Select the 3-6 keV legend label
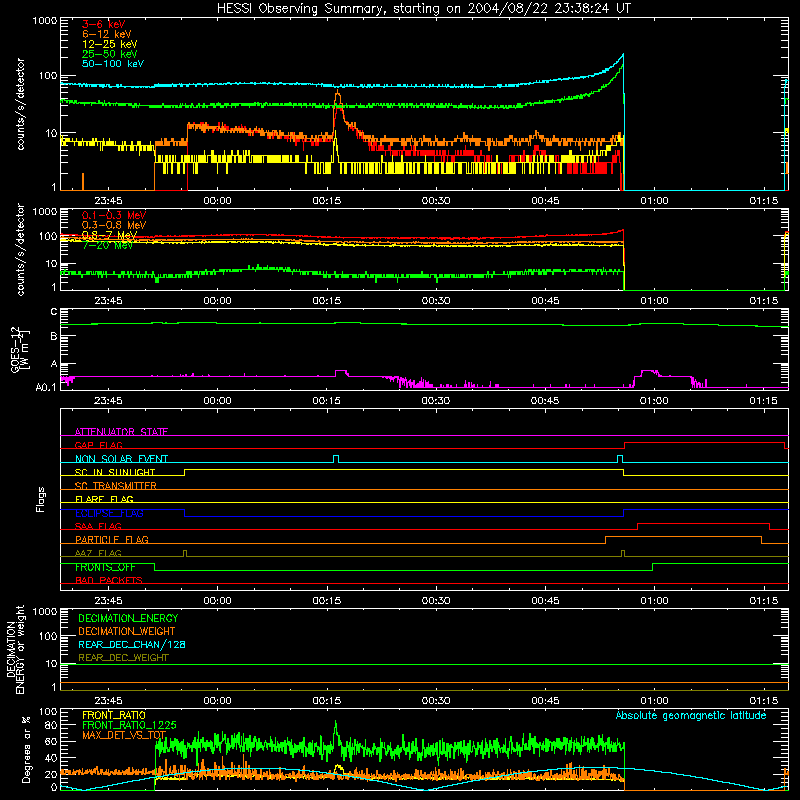This screenshot has width=800, height=800. coord(103,24)
